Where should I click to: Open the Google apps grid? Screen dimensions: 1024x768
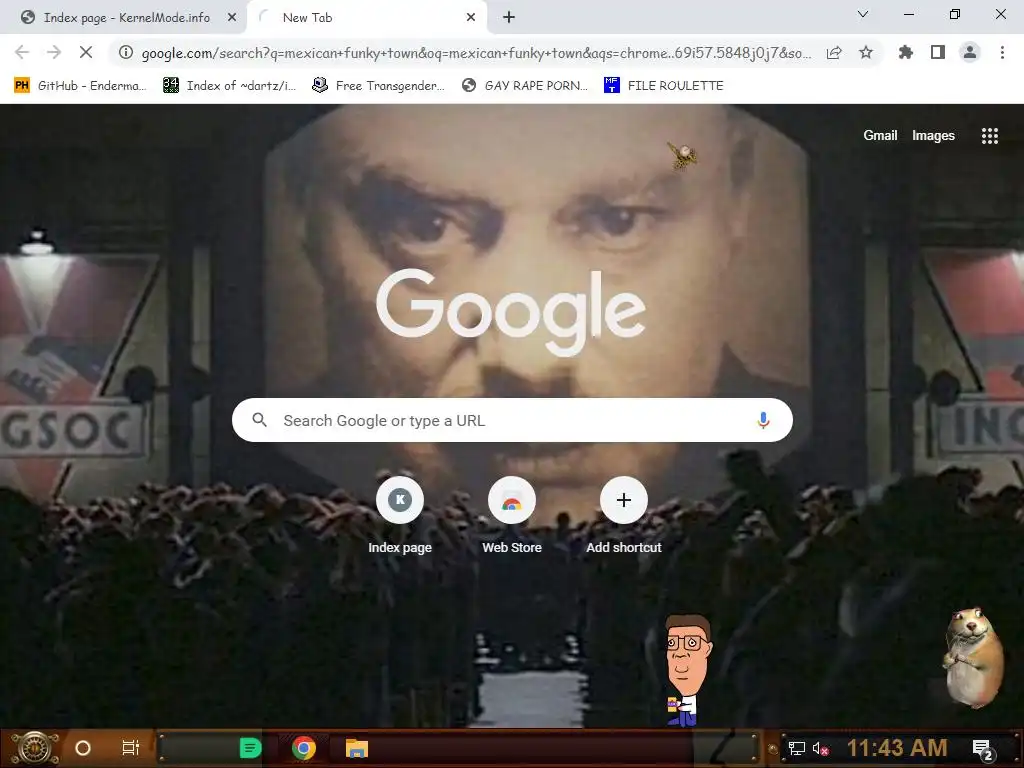click(989, 136)
